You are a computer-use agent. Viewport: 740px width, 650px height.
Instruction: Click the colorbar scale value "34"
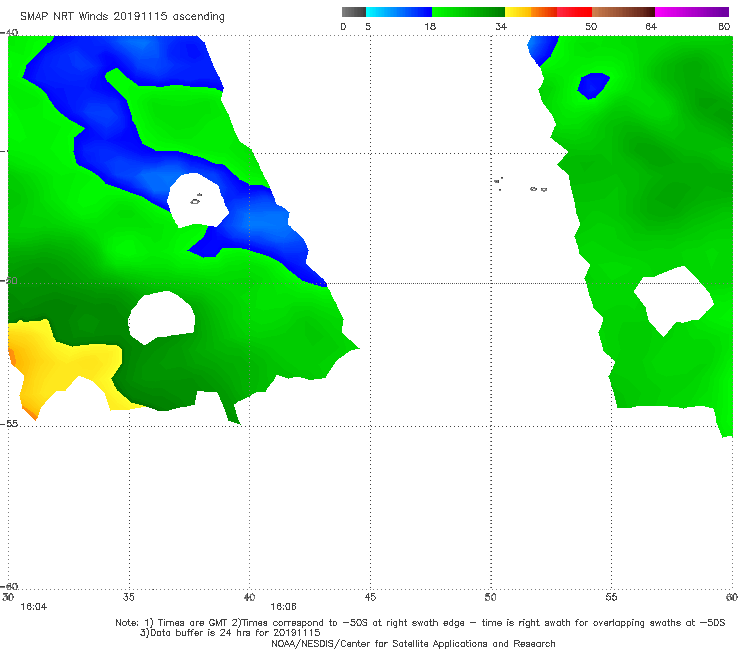501,26
